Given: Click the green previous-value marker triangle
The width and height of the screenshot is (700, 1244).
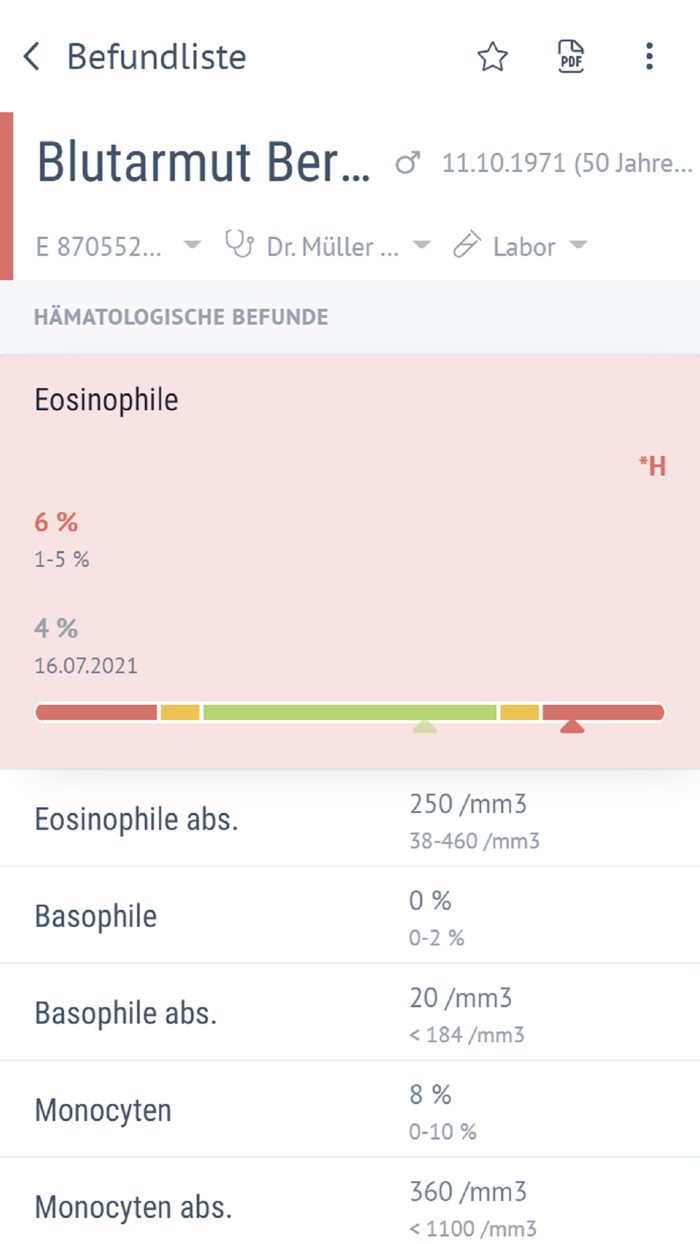Looking at the screenshot, I should coord(425,726).
